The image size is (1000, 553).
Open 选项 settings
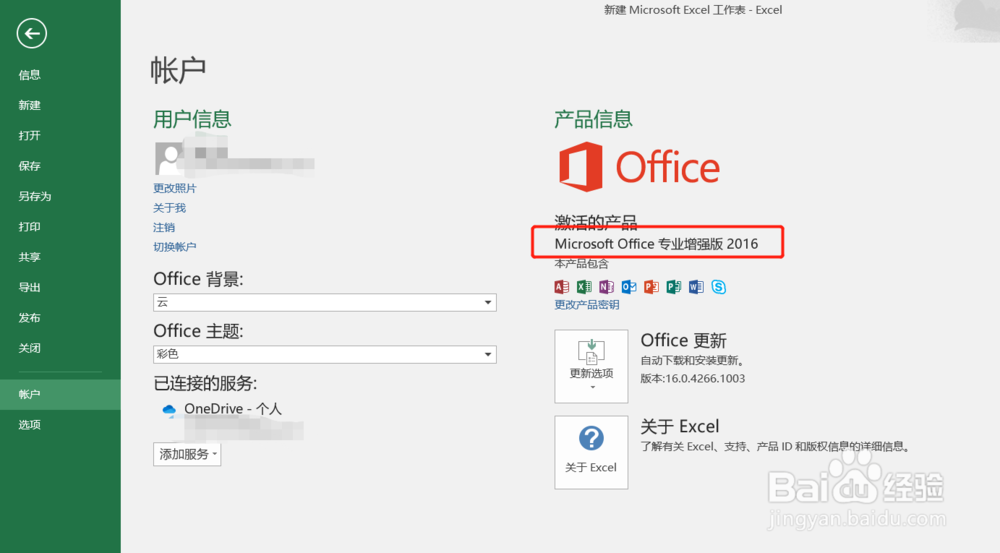[x=29, y=425]
